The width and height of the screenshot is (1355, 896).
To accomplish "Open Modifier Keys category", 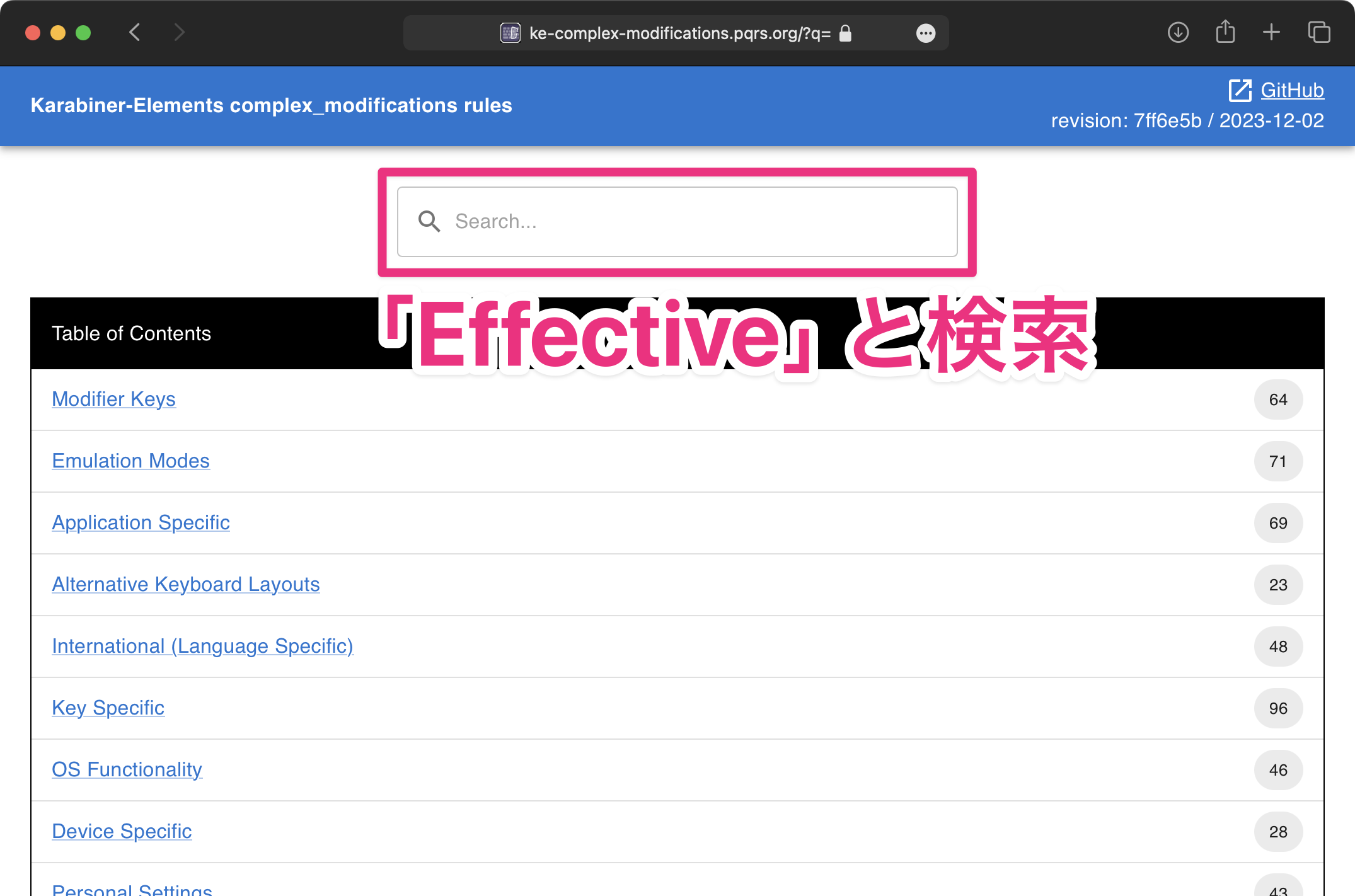I will [x=113, y=399].
